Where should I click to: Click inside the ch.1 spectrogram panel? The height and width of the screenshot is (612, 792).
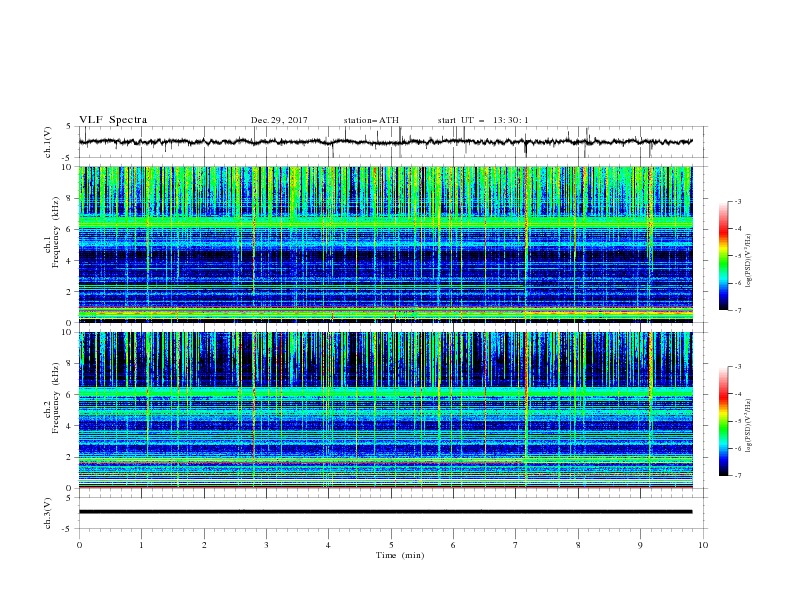(385, 244)
